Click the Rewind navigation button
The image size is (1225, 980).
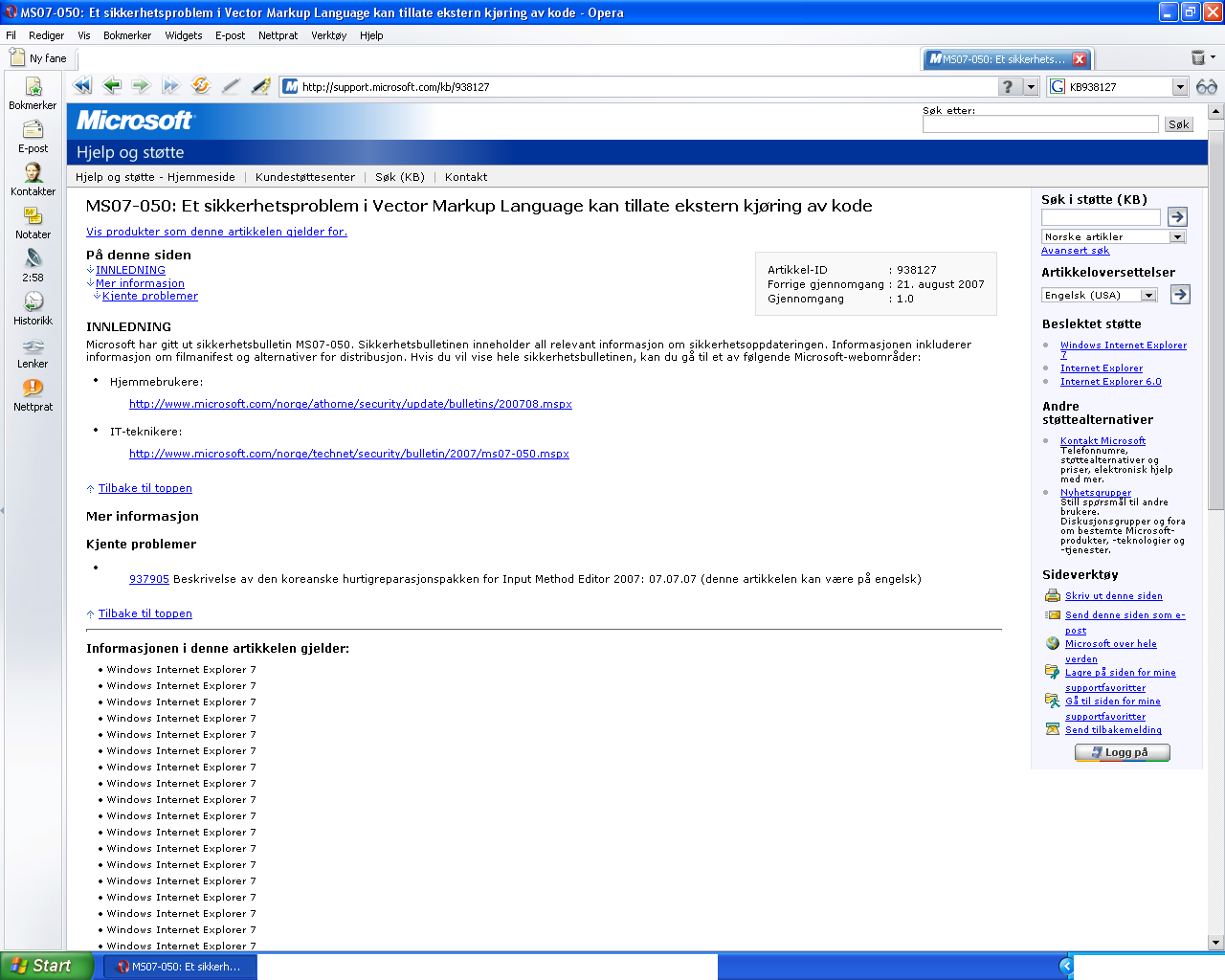pos(82,86)
